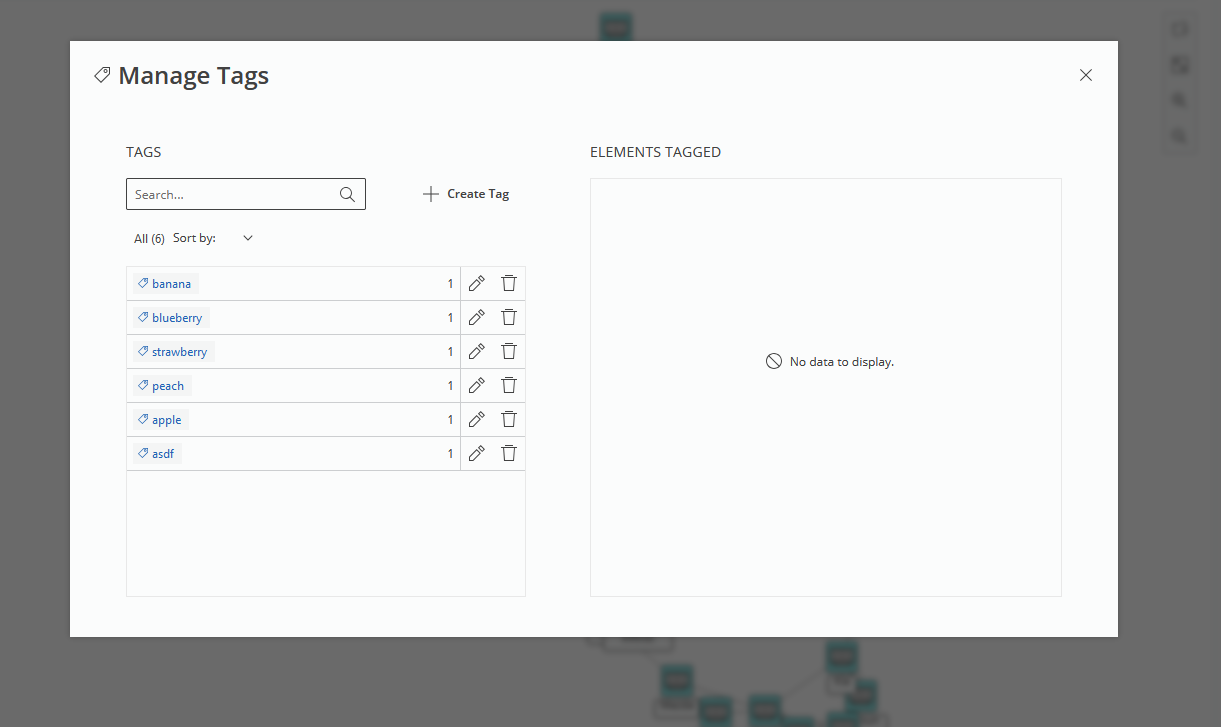The width and height of the screenshot is (1221, 727).
Task: Click the edit pencil for banana tag
Action: (x=477, y=284)
